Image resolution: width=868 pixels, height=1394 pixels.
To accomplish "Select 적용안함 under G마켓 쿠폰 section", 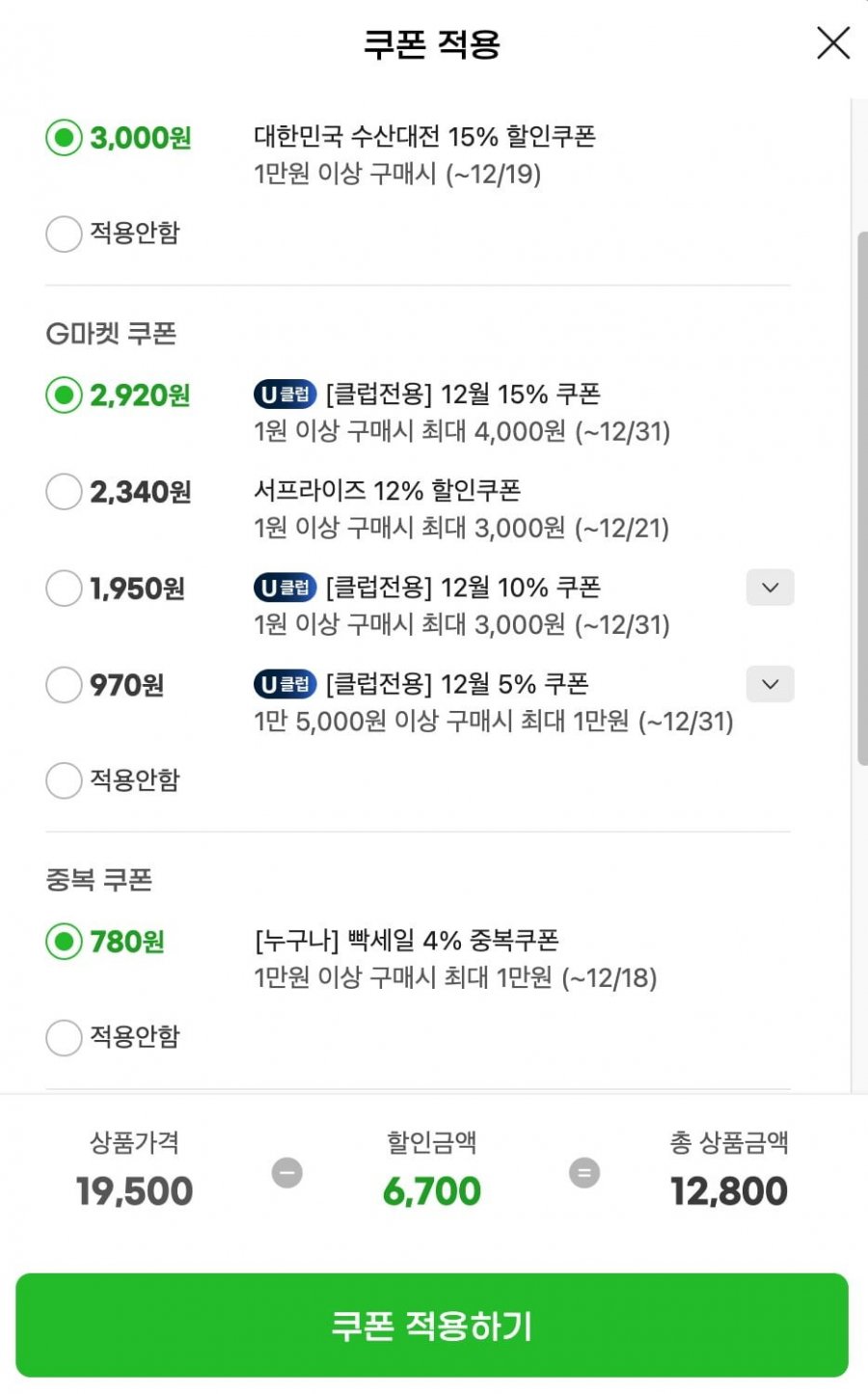I will [64, 780].
